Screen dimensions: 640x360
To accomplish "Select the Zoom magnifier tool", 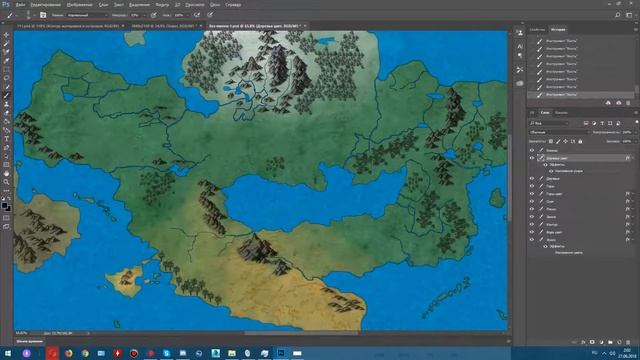I will coord(6,182).
